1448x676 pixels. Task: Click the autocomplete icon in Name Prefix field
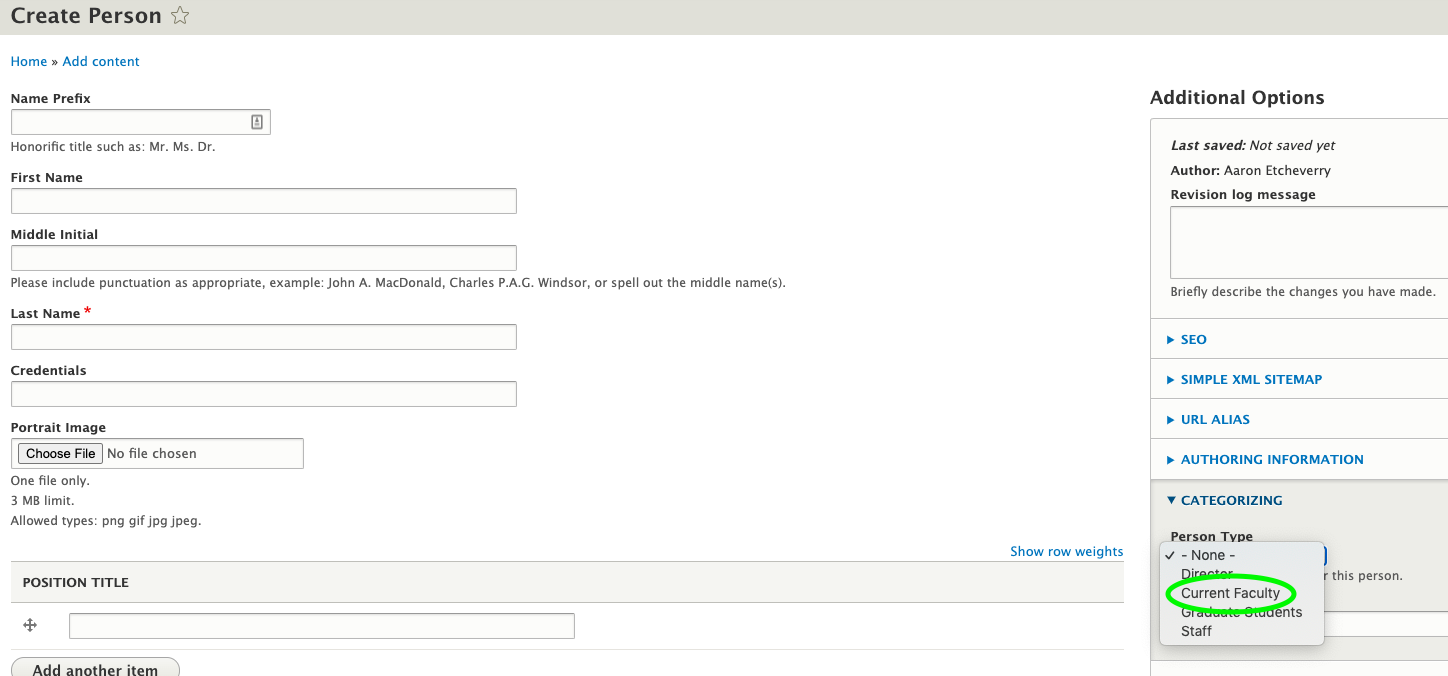(257, 121)
